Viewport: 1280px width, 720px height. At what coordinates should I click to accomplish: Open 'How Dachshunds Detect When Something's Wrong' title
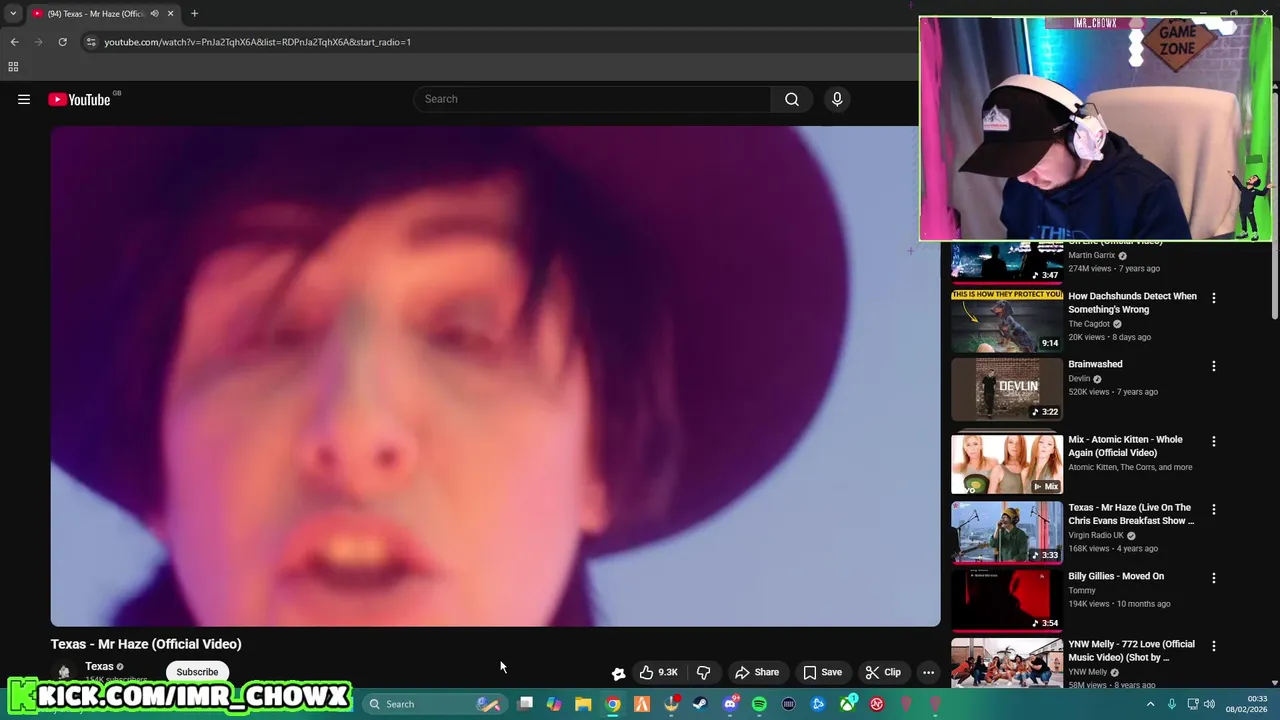(x=1132, y=302)
